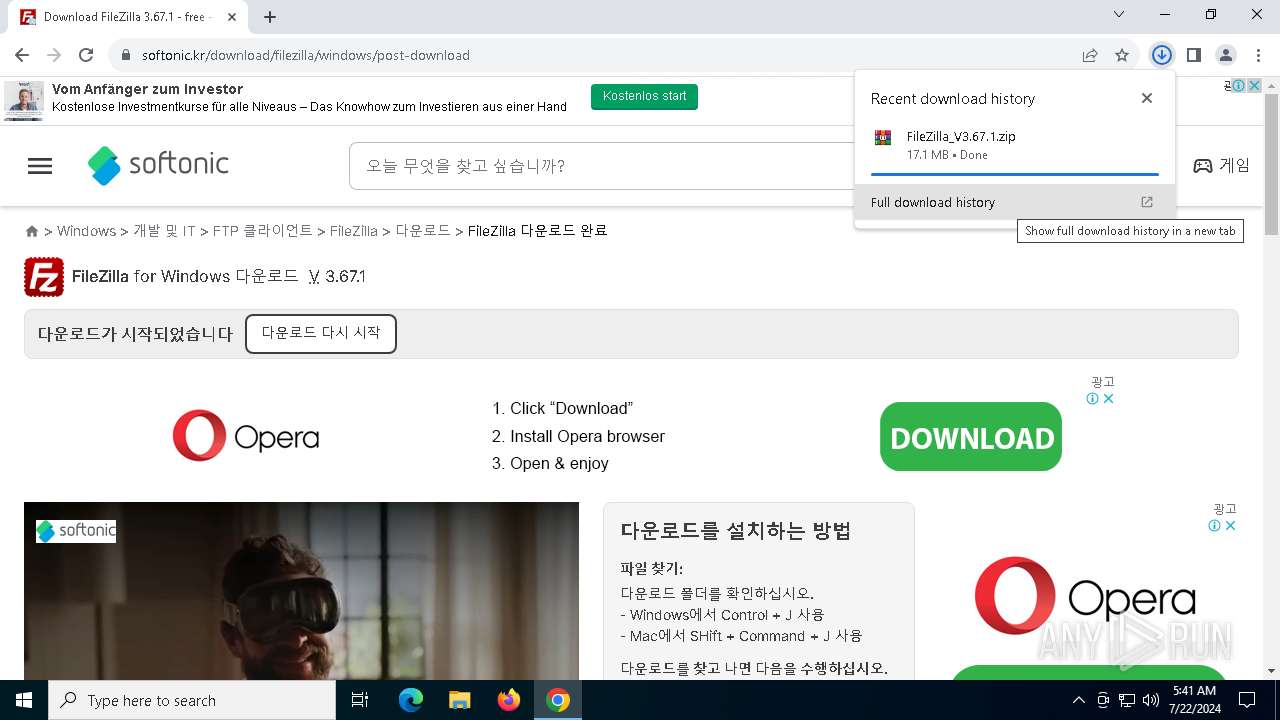The image size is (1280, 720).
Task: Open the notification center icon
Action: tap(1247, 700)
